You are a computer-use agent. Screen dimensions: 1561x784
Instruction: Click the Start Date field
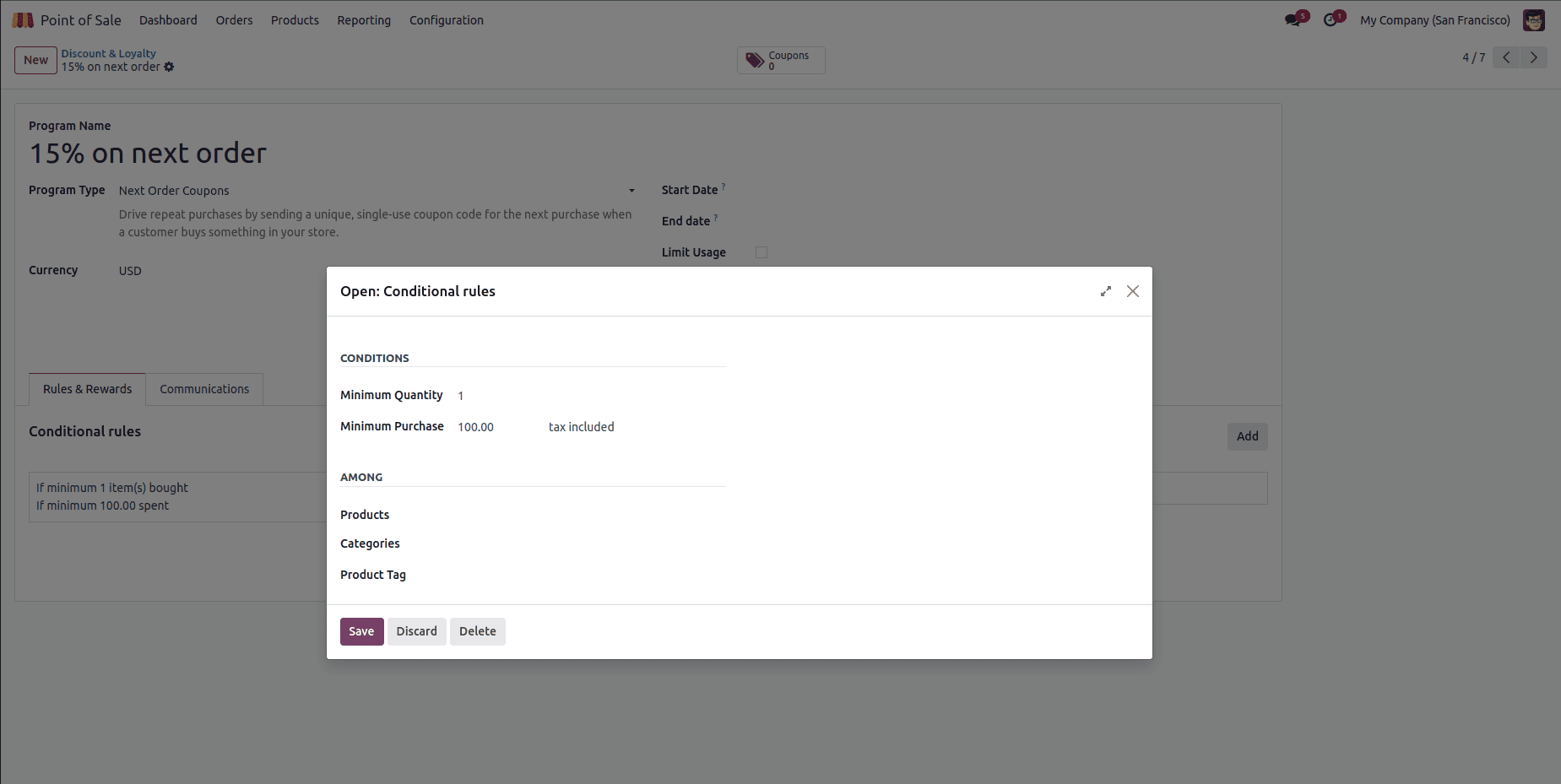point(1010,191)
